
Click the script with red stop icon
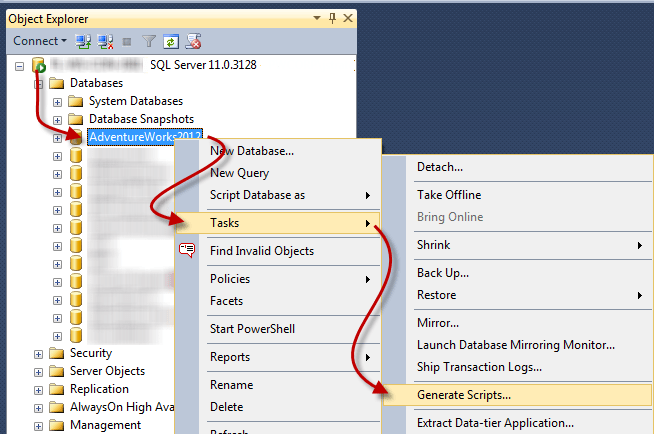click(194, 41)
